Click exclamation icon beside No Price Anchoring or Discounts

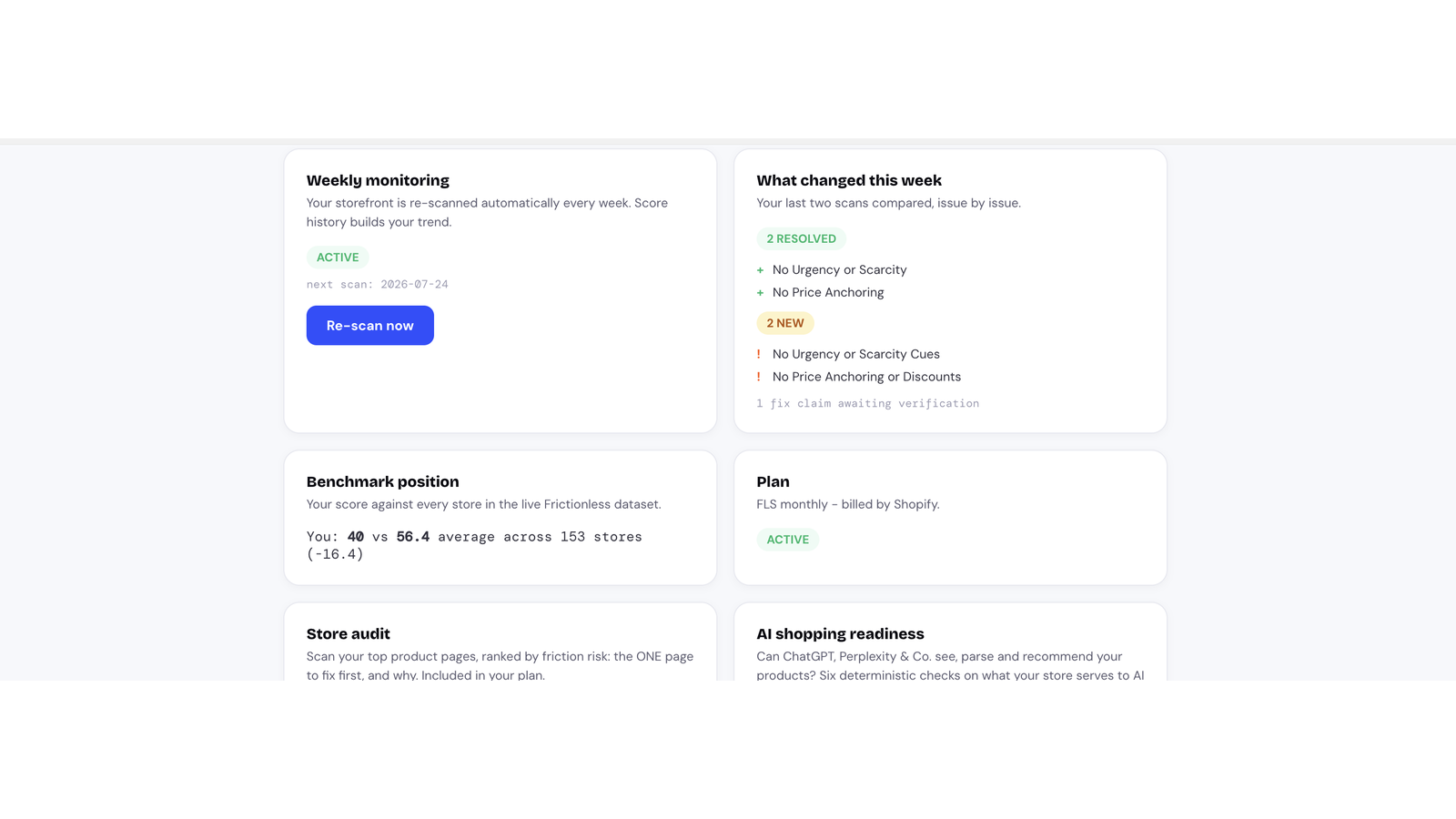(x=759, y=377)
